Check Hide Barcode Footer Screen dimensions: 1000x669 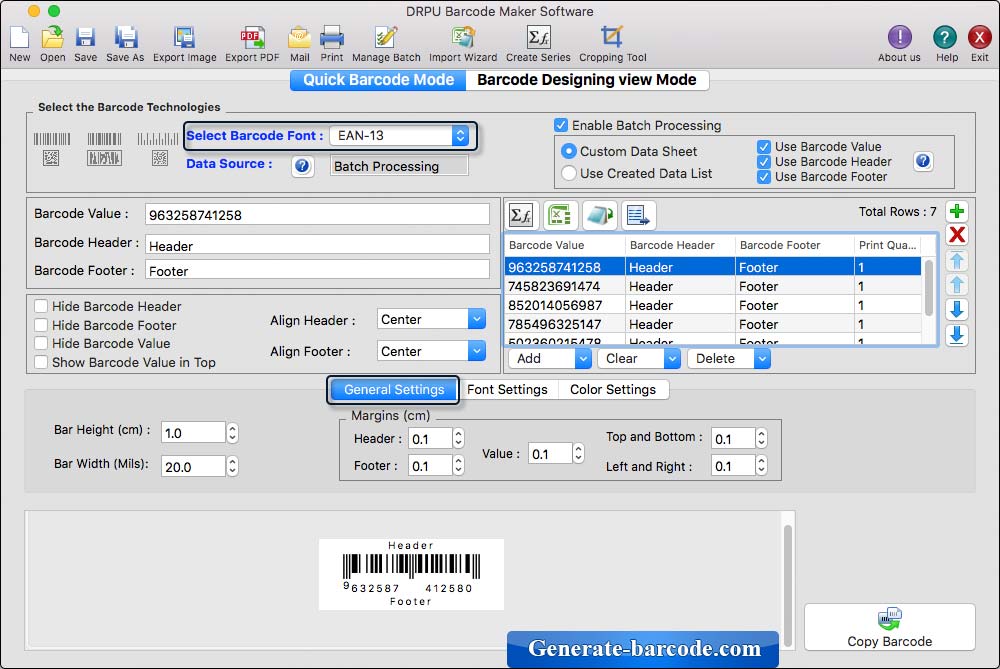(41, 325)
